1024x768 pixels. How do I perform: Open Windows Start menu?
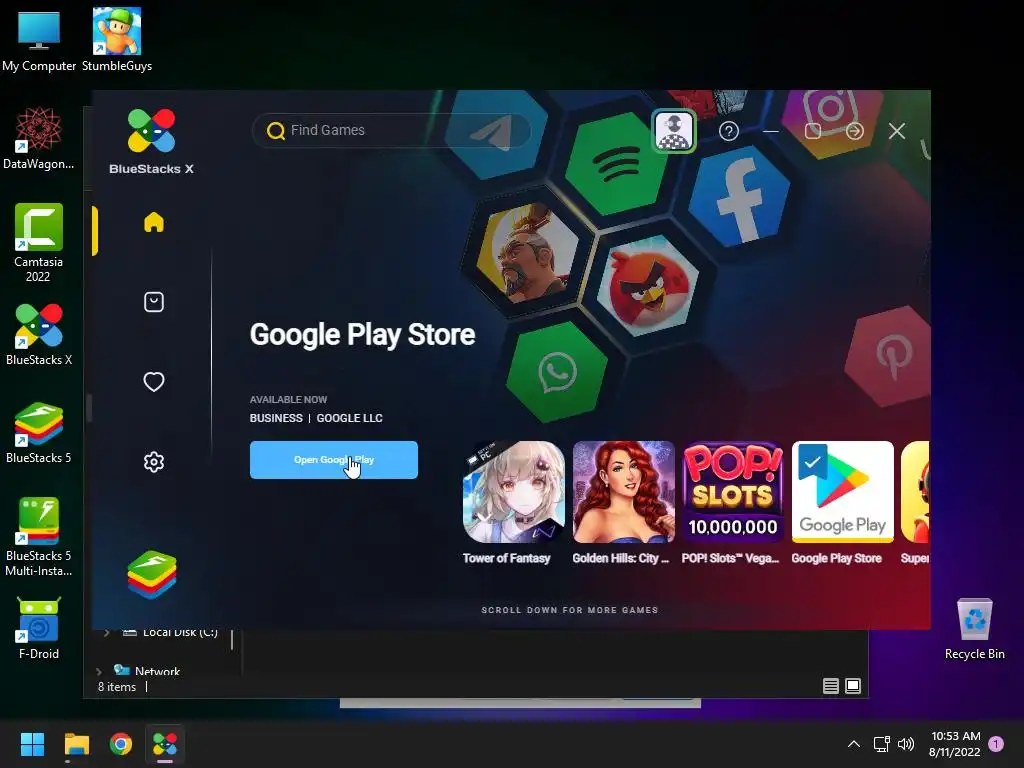point(32,744)
